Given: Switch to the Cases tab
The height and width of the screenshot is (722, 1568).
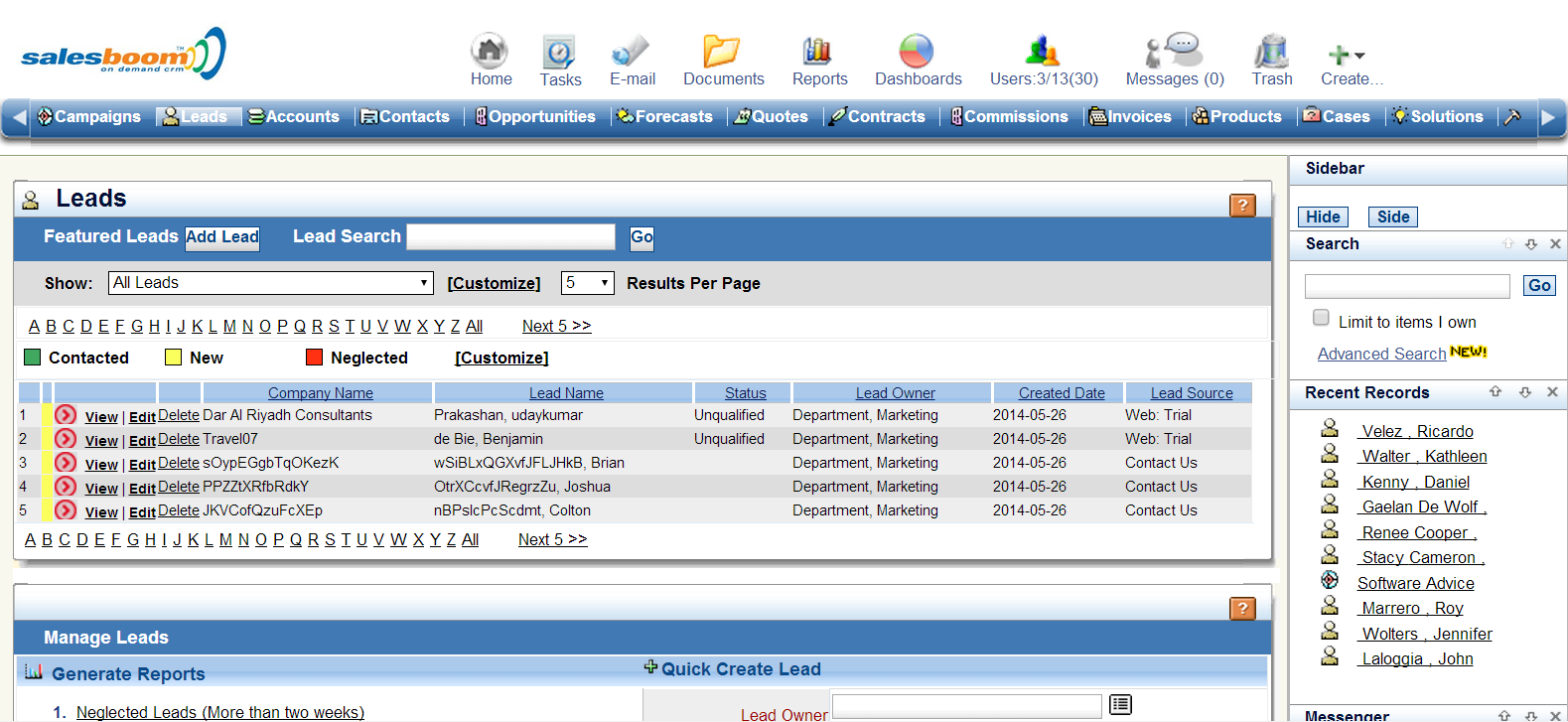Looking at the screenshot, I should pyautogui.click(x=1337, y=116).
